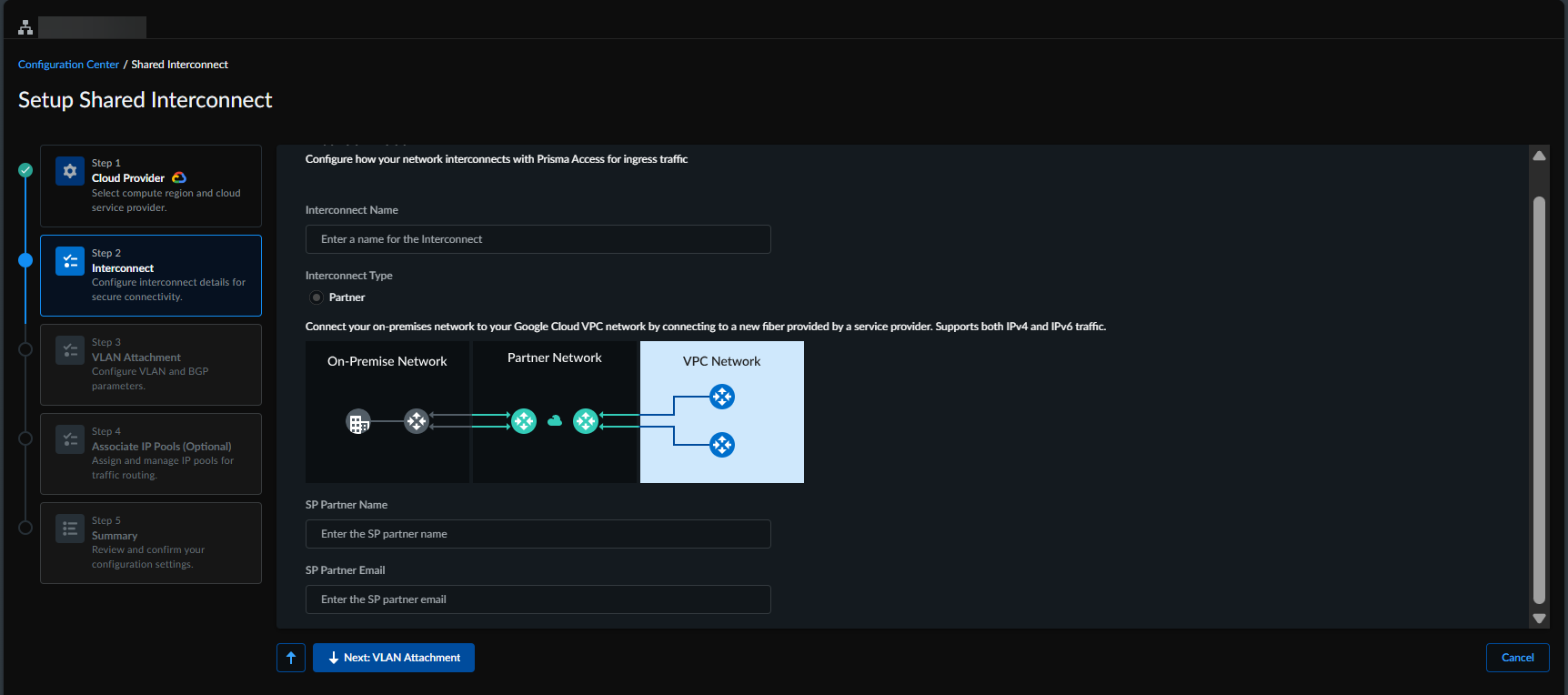This screenshot has width=1568, height=695.
Task: Click the Step 1 gear icon
Action: click(70, 171)
